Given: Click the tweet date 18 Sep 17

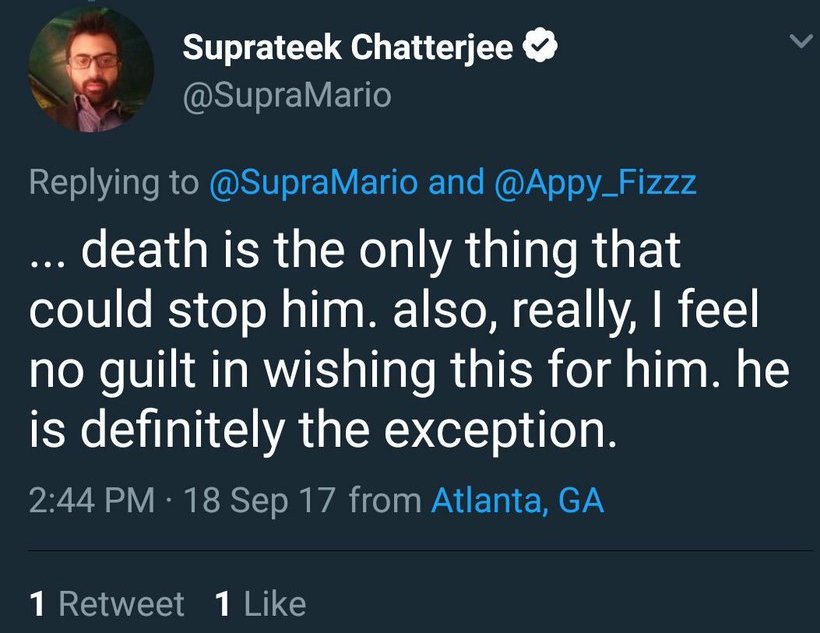Looking at the screenshot, I should coord(255,500).
